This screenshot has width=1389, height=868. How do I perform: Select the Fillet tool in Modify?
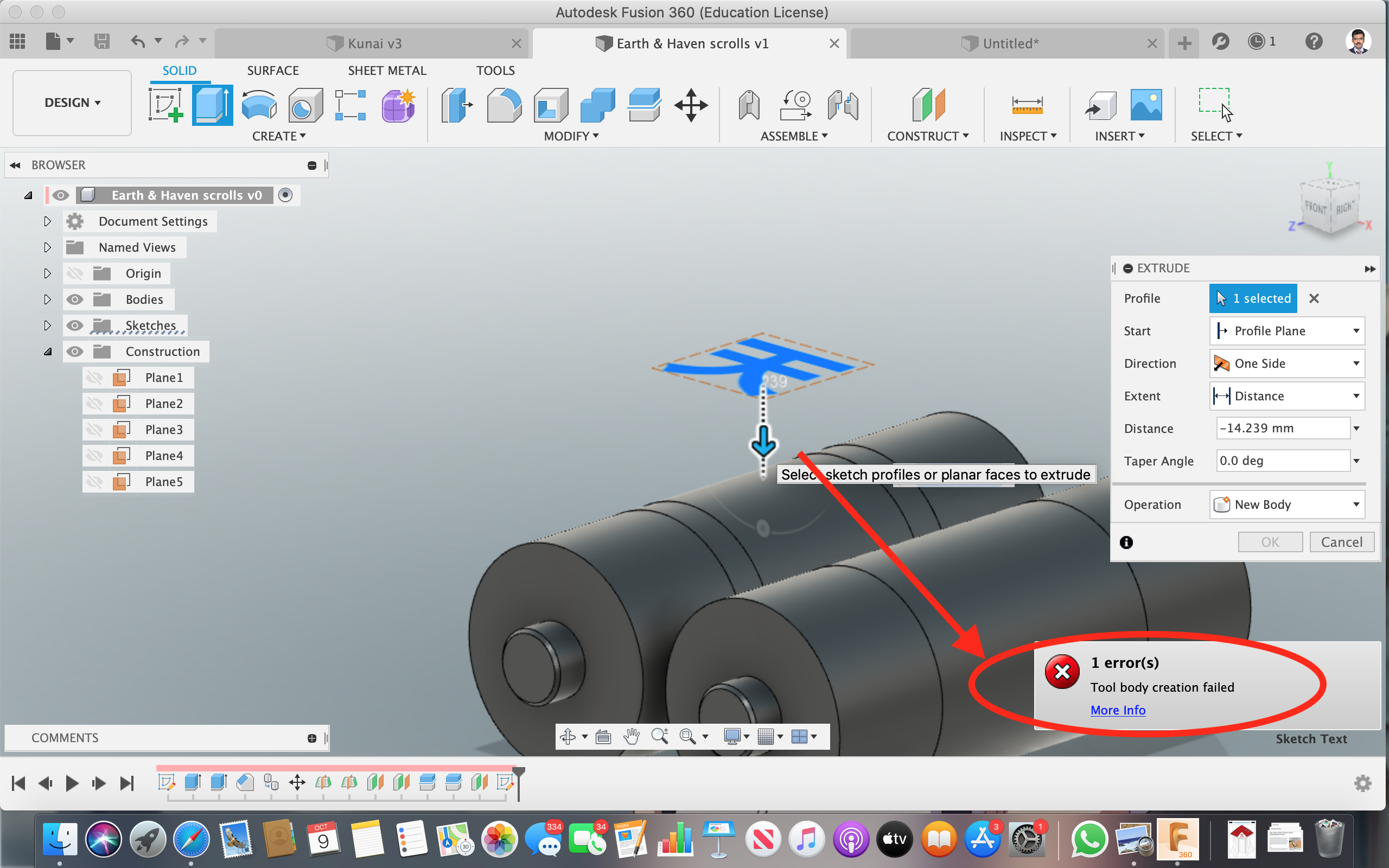[x=504, y=105]
